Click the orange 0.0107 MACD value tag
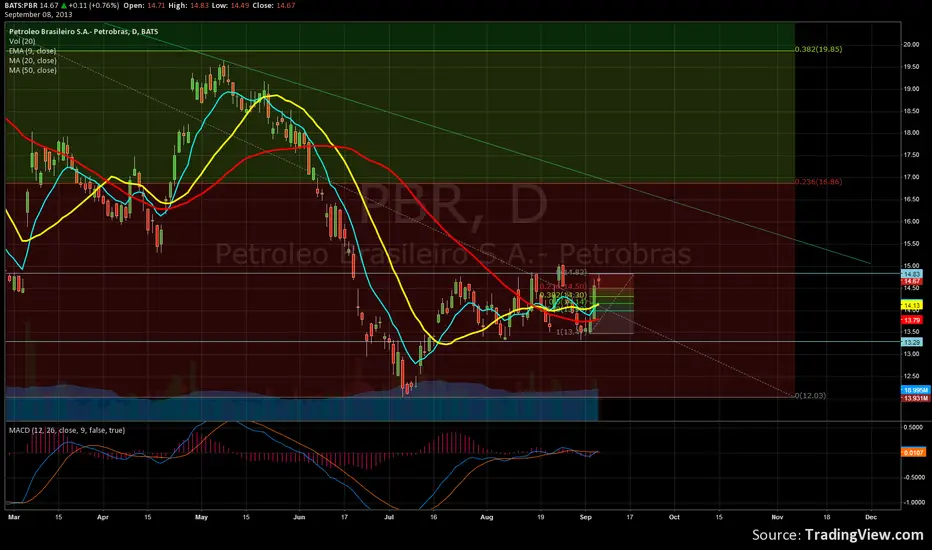Screen dimensions: 932x550 914,452
